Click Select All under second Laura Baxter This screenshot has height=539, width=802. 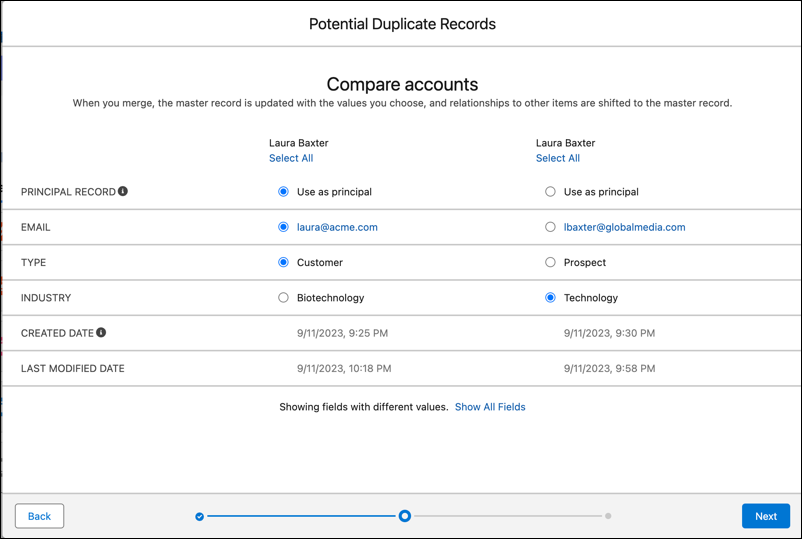point(557,158)
